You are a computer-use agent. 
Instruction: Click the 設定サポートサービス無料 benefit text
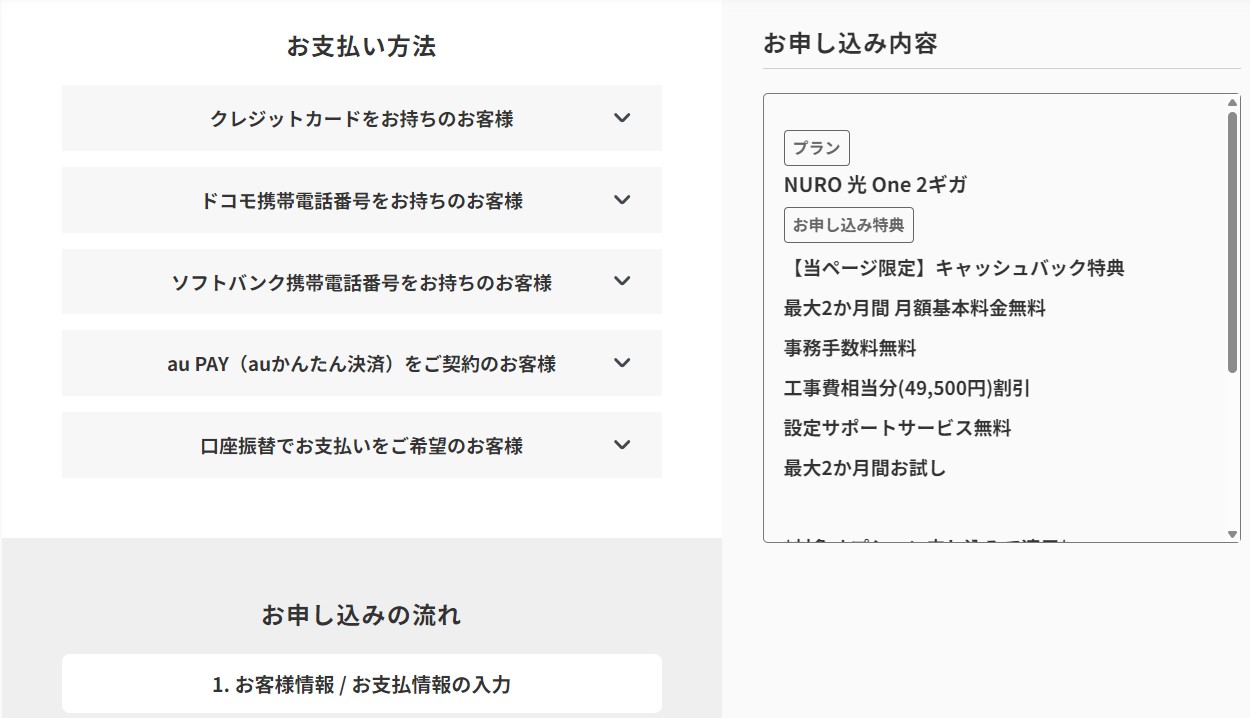tap(897, 428)
